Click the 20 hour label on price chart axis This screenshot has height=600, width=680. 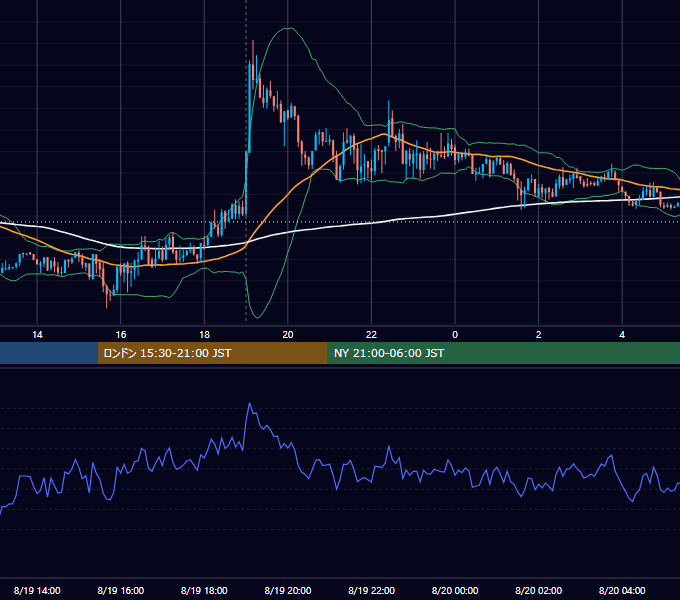click(288, 335)
